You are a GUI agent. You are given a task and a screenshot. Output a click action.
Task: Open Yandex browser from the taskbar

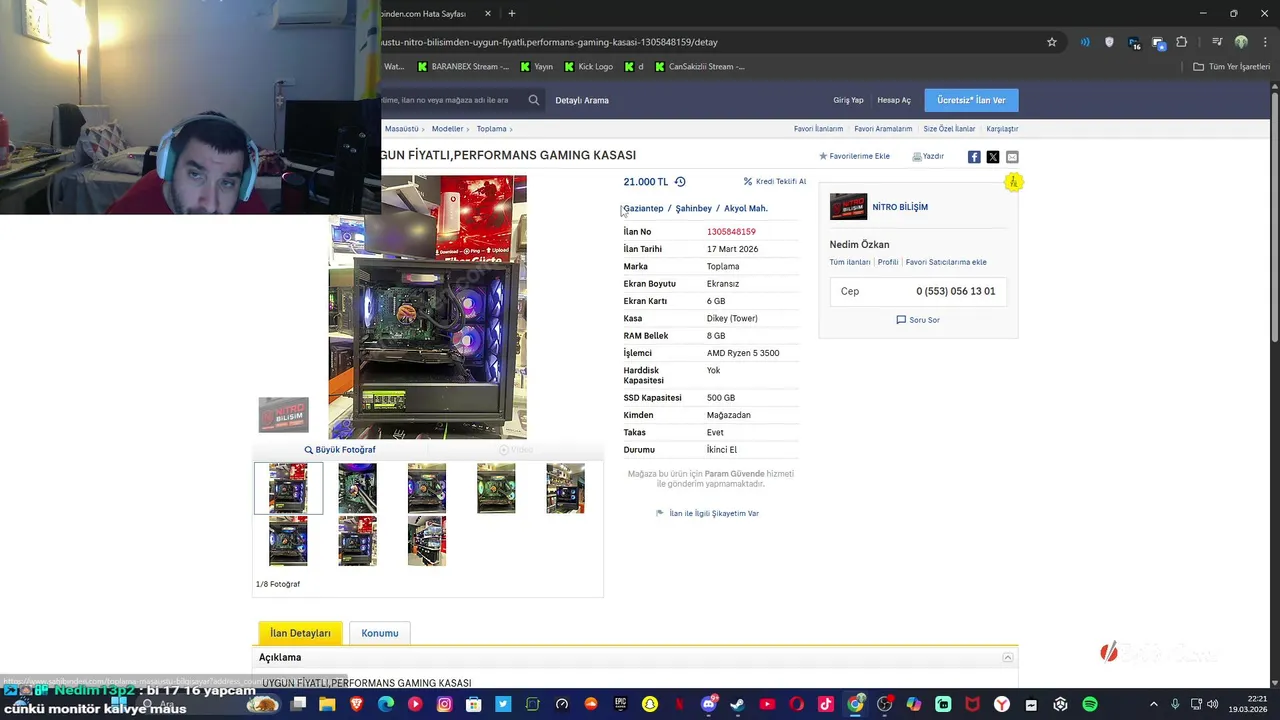(x=1002, y=704)
